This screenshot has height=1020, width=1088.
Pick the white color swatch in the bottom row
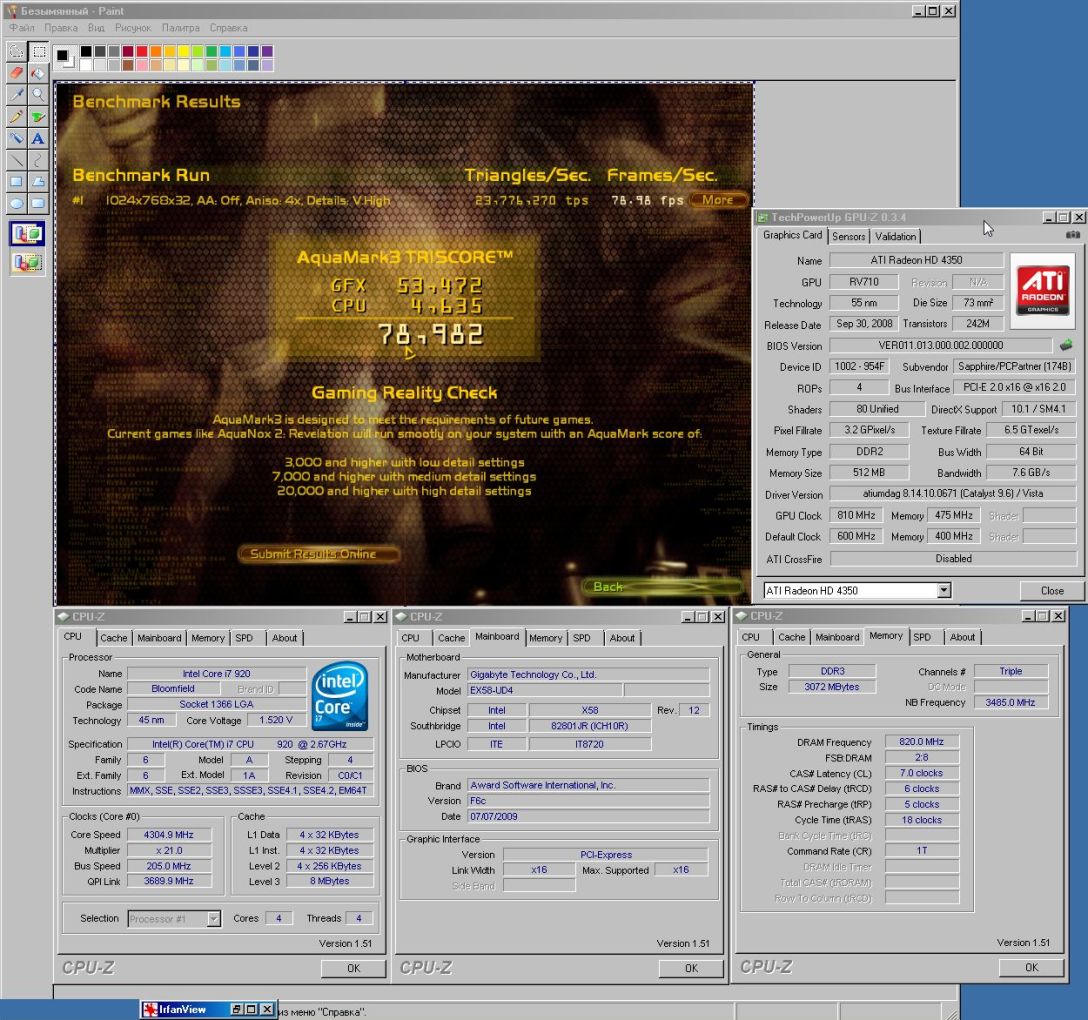[86, 65]
